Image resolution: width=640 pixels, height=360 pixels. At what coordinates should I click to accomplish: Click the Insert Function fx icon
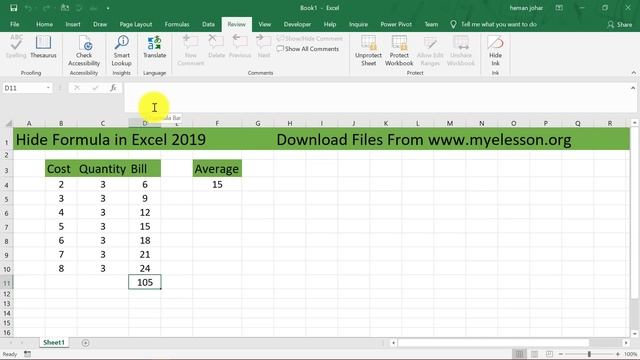[113, 88]
